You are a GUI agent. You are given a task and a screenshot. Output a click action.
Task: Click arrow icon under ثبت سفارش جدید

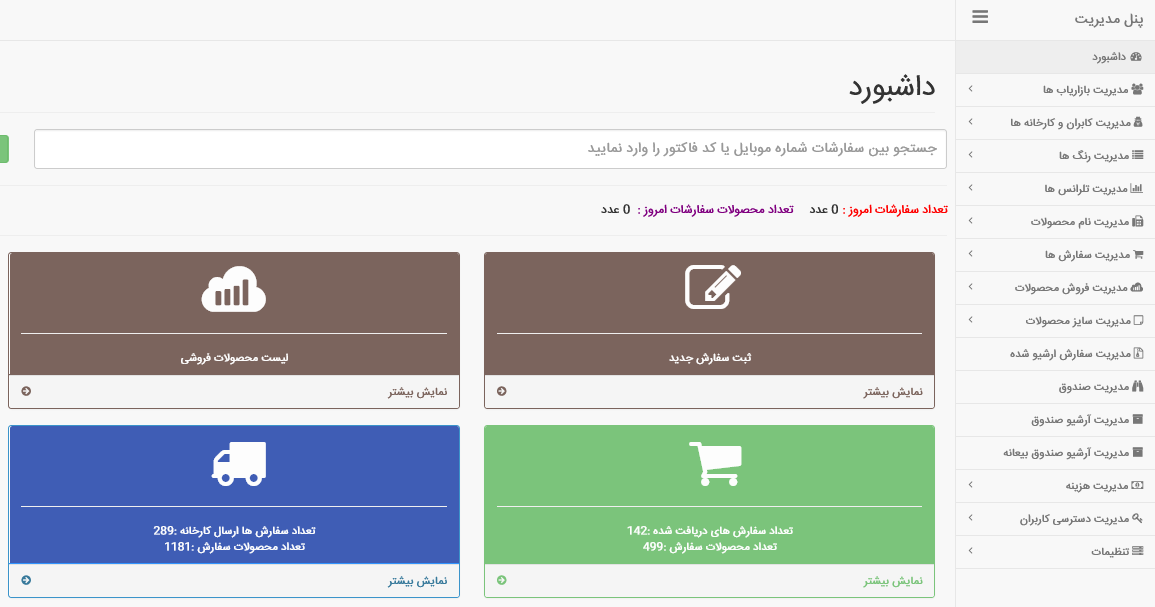click(x=502, y=391)
